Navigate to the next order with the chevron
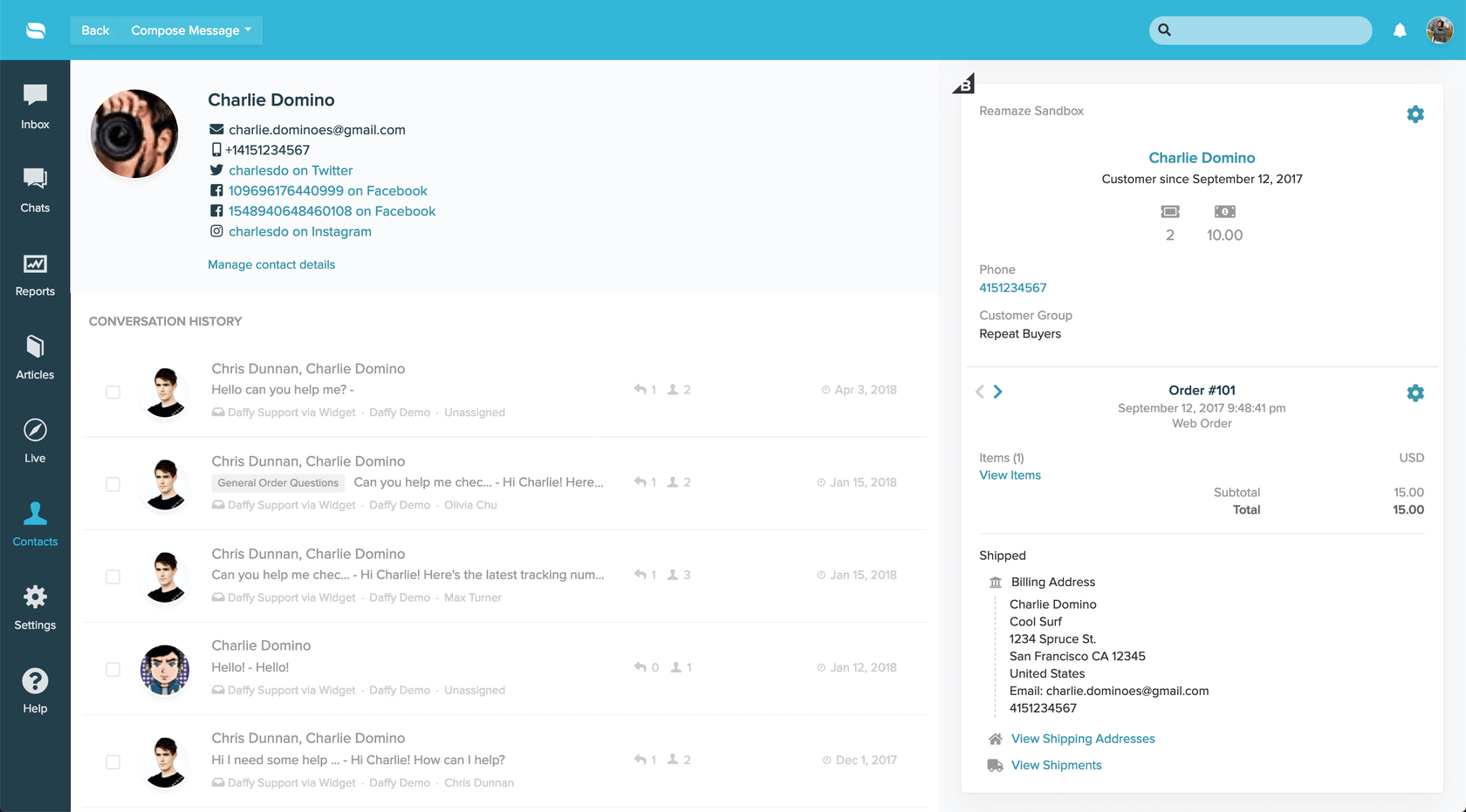The width and height of the screenshot is (1466, 812). click(x=998, y=392)
